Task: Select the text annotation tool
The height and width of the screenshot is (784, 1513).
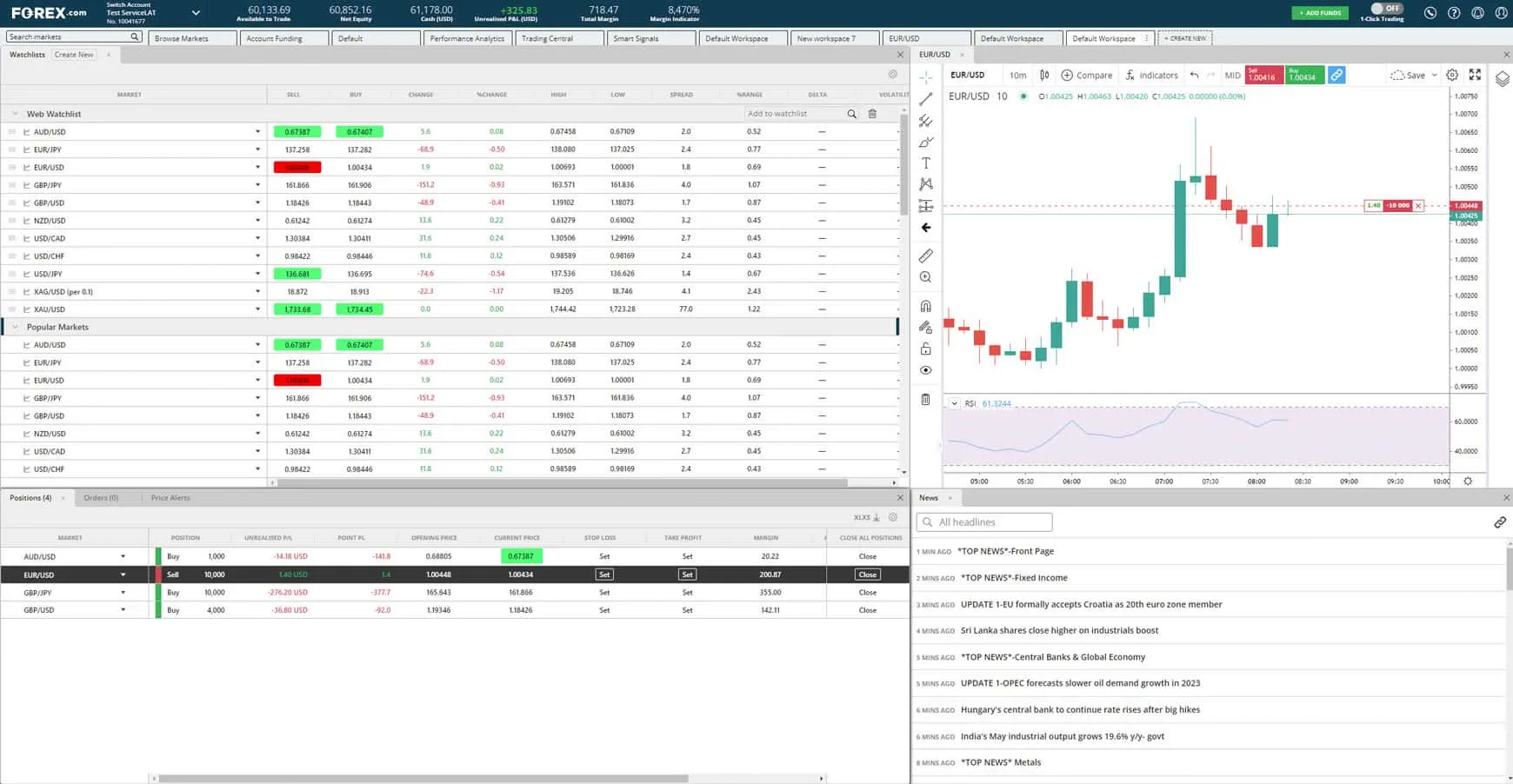Action: 925,163
